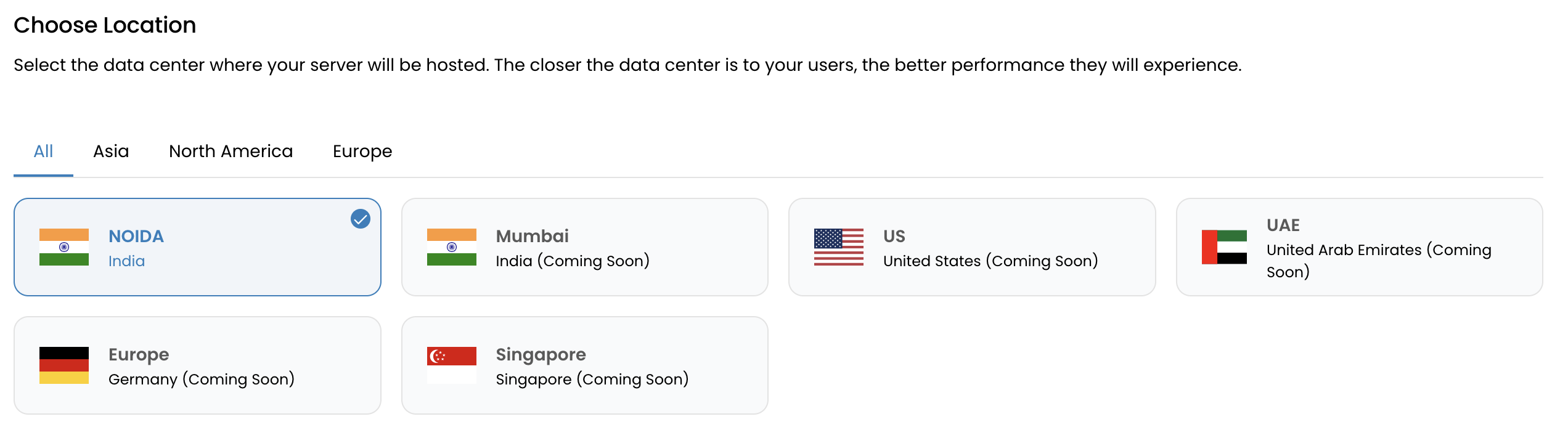The height and width of the screenshot is (435, 1568).
Task: Select the NOIDA India data center
Action: tap(197, 247)
